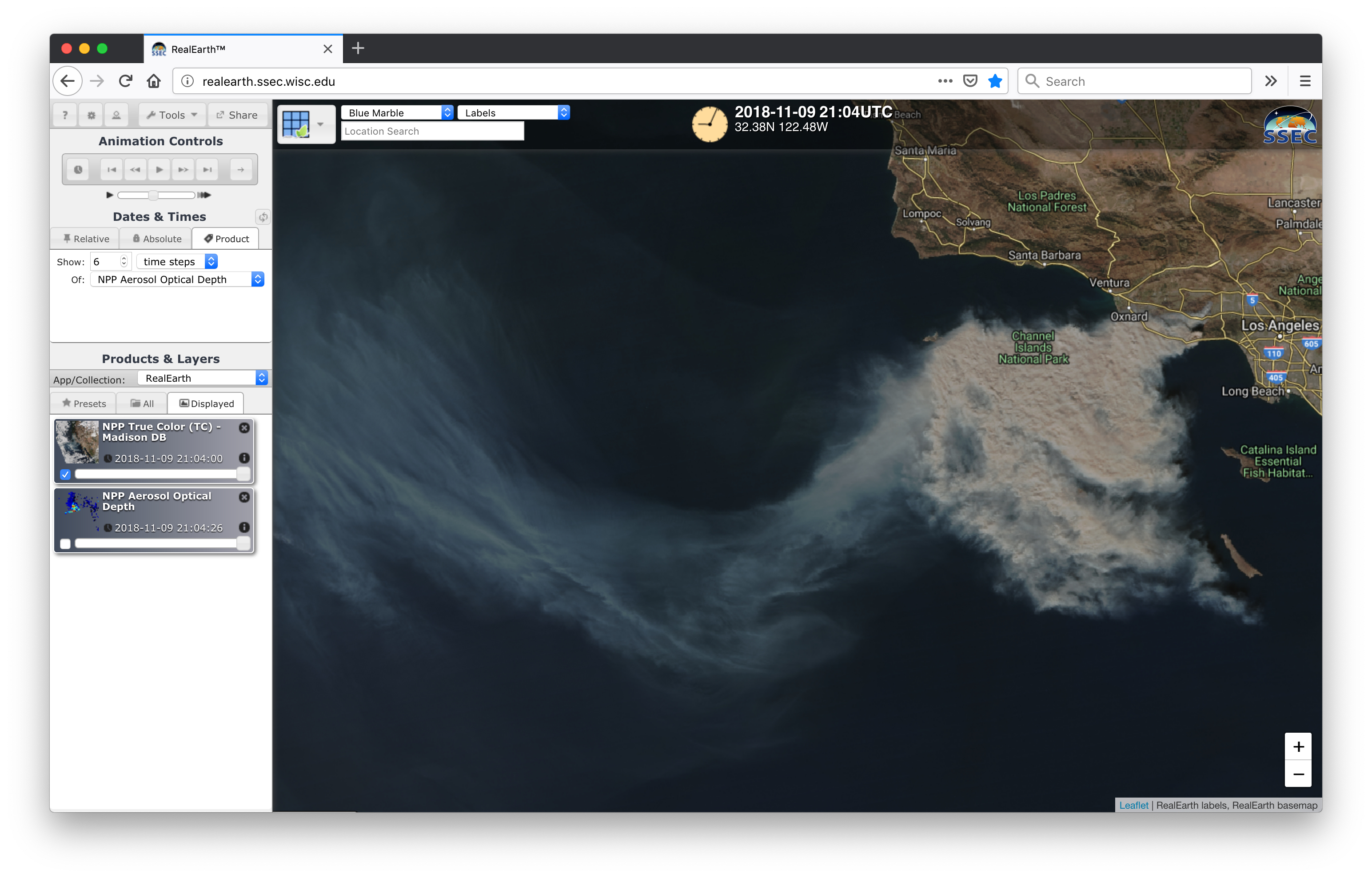The width and height of the screenshot is (1372, 878).
Task: Close the RealEarth browser tab
Action: point(327,49)
